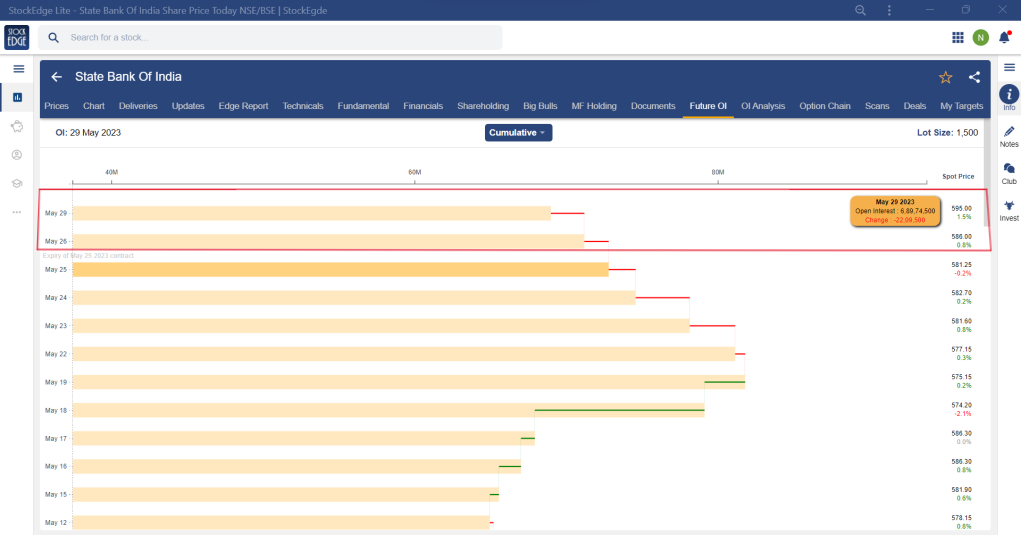The image size is (1021, 535).
Task: Click the Info icon in right sidebar
Action: tap(1009, 94)
